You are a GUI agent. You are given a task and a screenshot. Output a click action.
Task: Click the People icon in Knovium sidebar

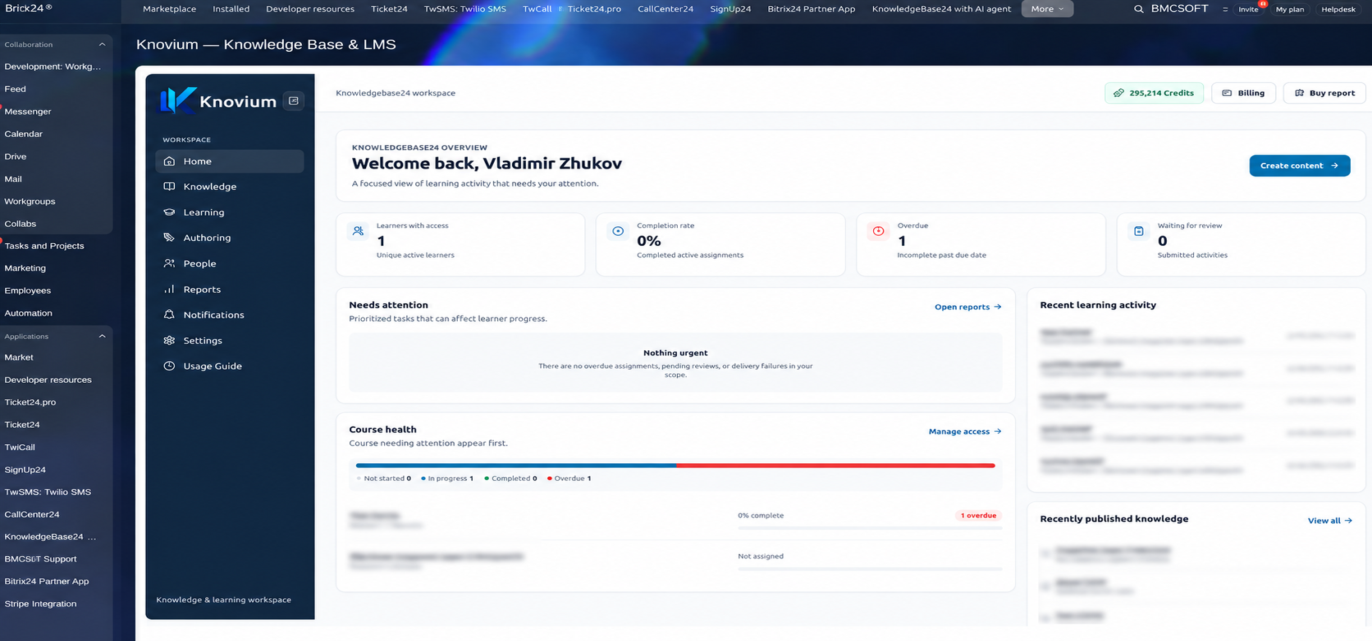169,263
